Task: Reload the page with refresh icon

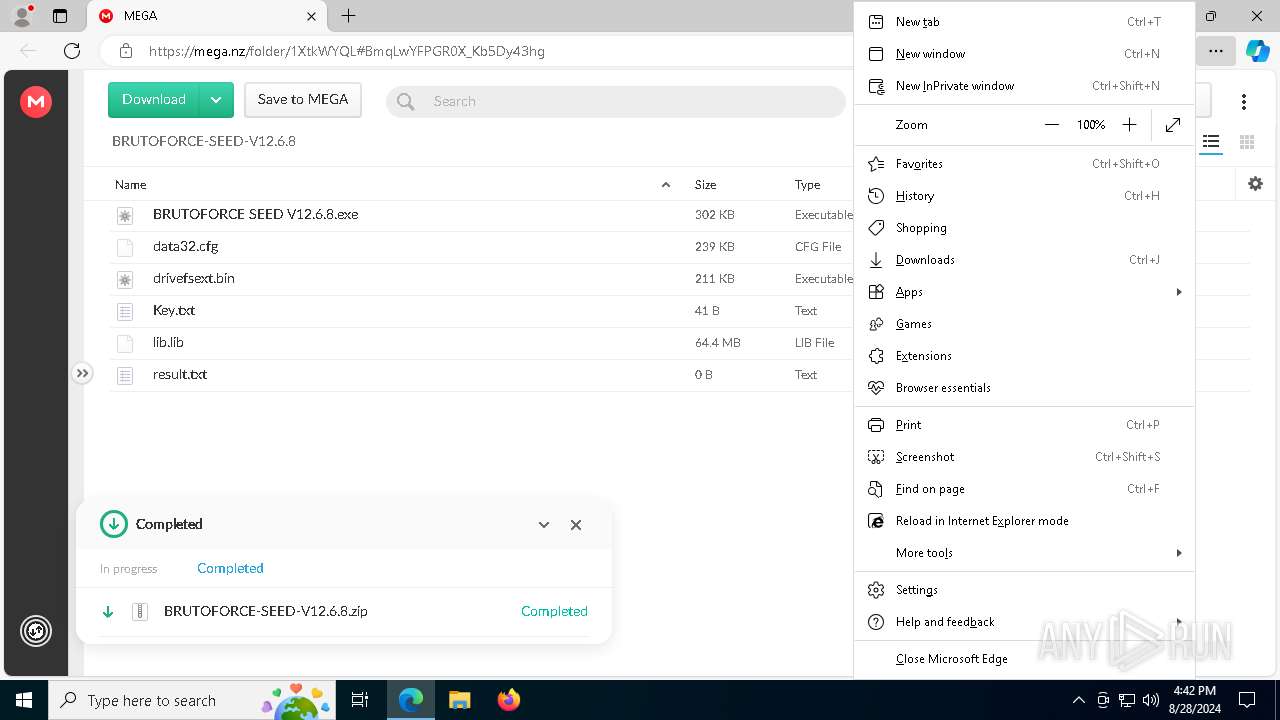Action: (x=72, y=51)
